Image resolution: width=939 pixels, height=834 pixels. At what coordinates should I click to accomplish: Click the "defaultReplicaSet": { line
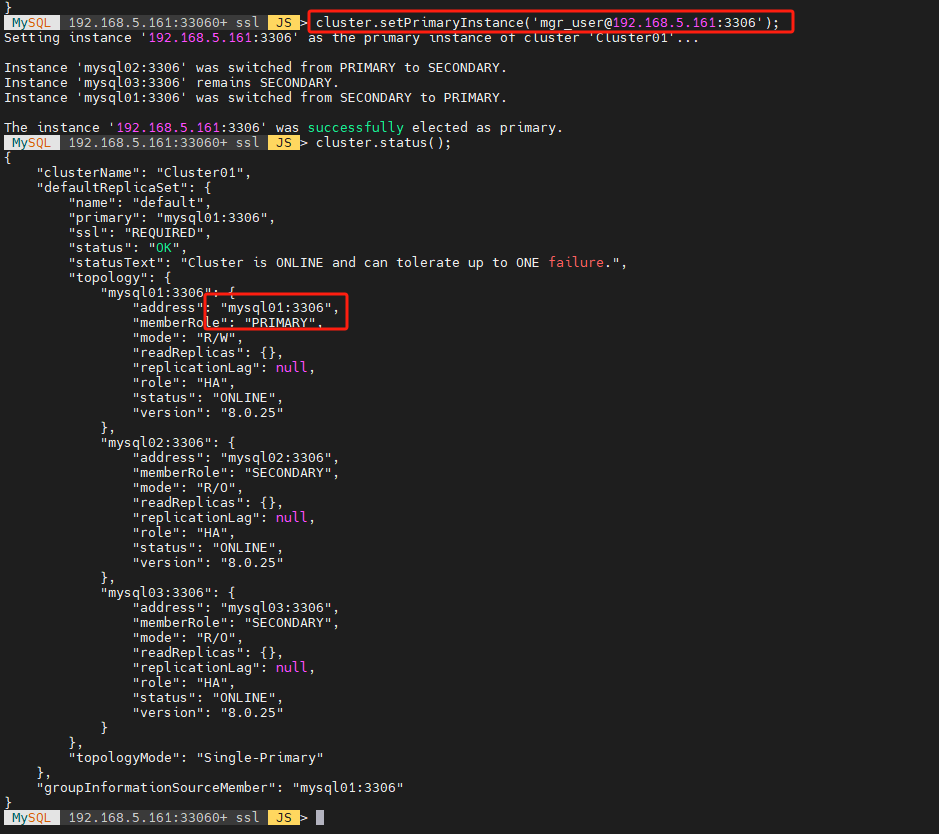124,188
